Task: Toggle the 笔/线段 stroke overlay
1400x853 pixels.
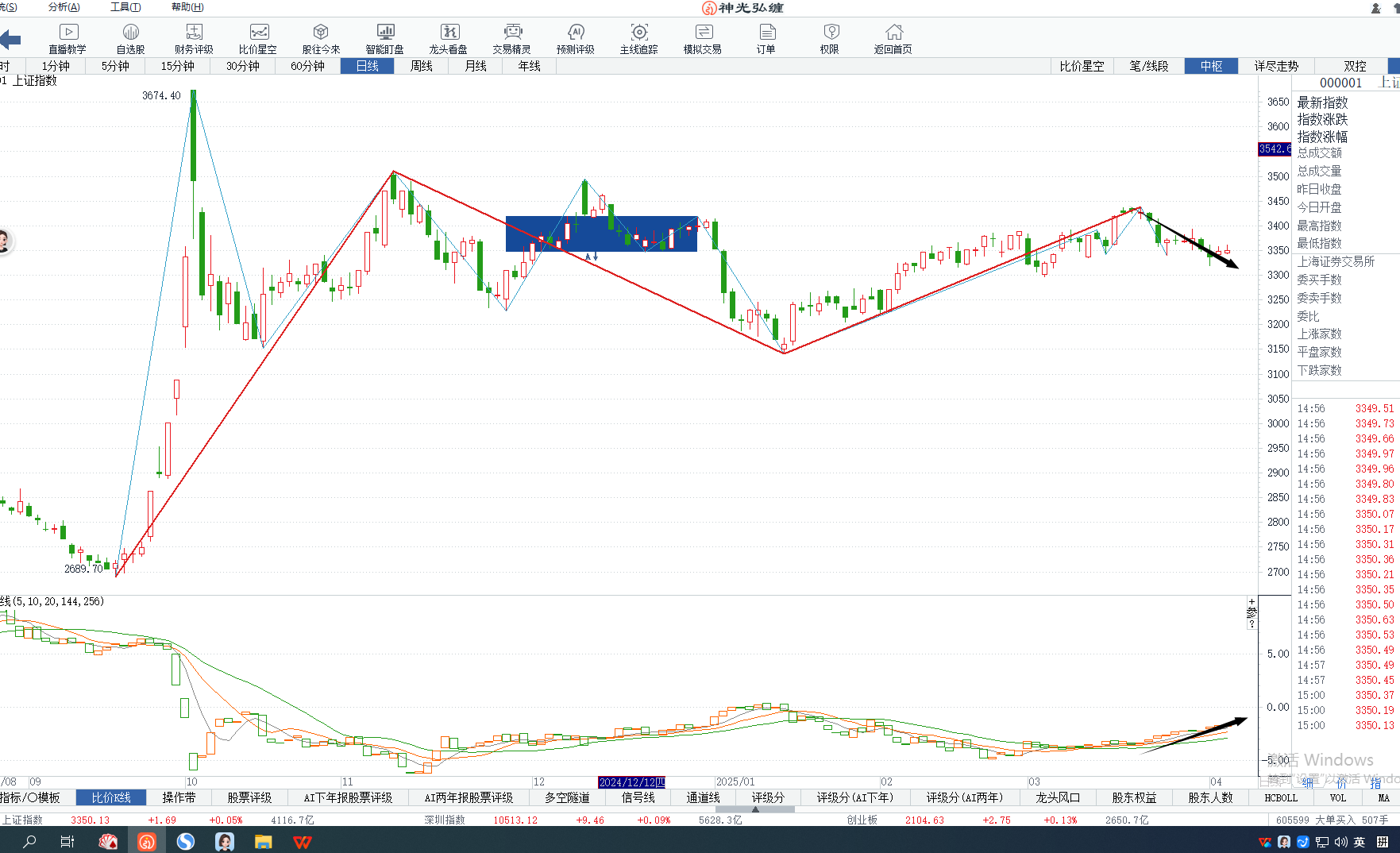Action: 1149,66
